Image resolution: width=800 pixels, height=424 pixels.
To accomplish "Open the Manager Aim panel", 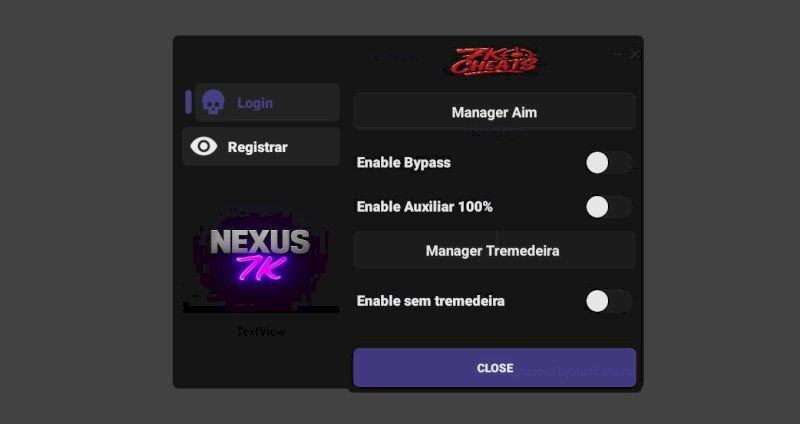I will [x=494, y=112].
